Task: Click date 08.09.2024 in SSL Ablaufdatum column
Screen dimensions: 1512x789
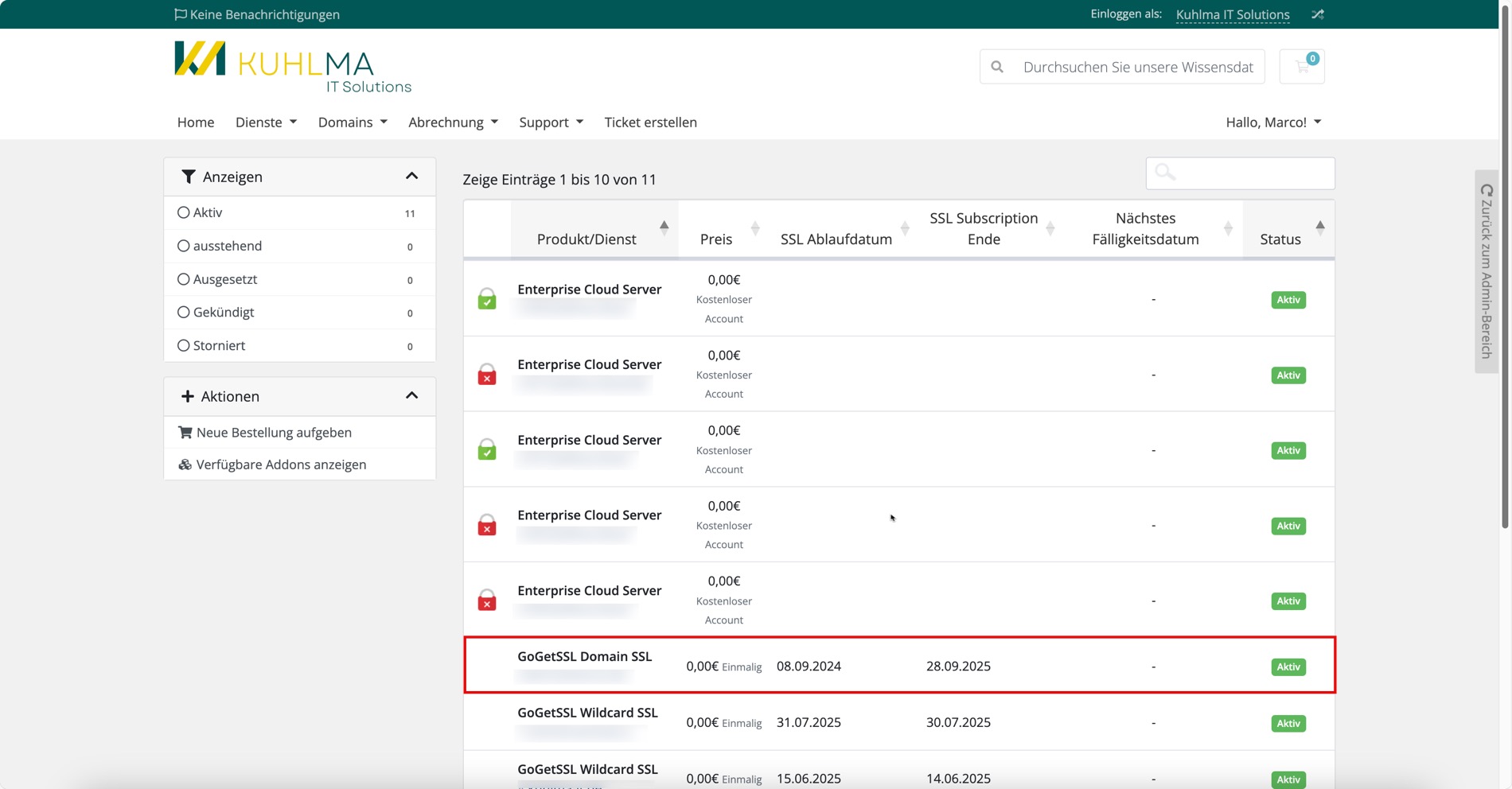Action: [809, 666]
